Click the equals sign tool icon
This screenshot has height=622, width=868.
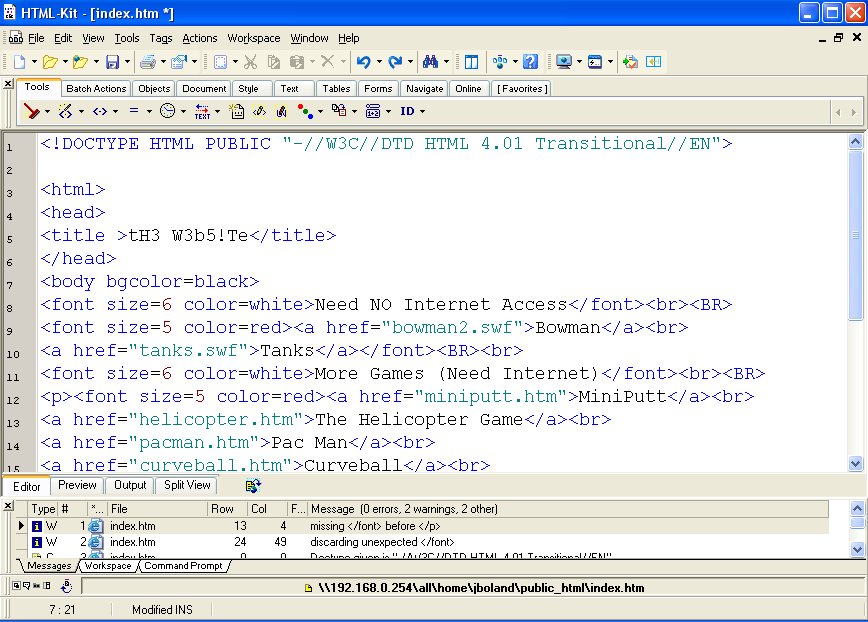pyautogui.click(x=134, y=111)
